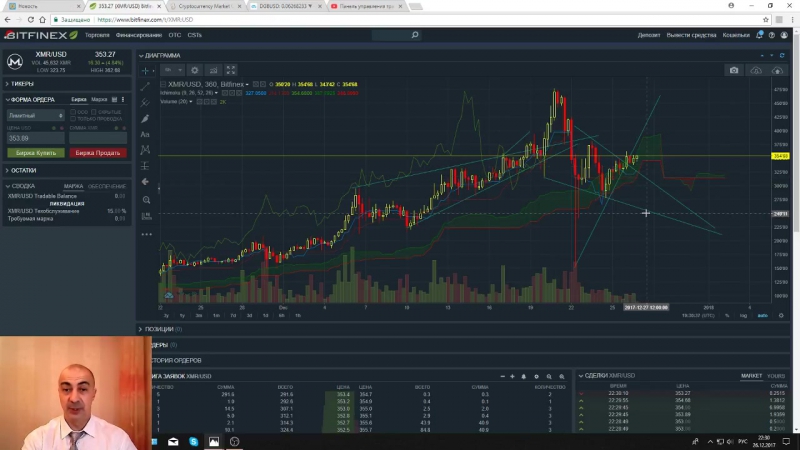Toggle fullscreen chart mode
The image size is (800, 450).
tap(231, 70)
